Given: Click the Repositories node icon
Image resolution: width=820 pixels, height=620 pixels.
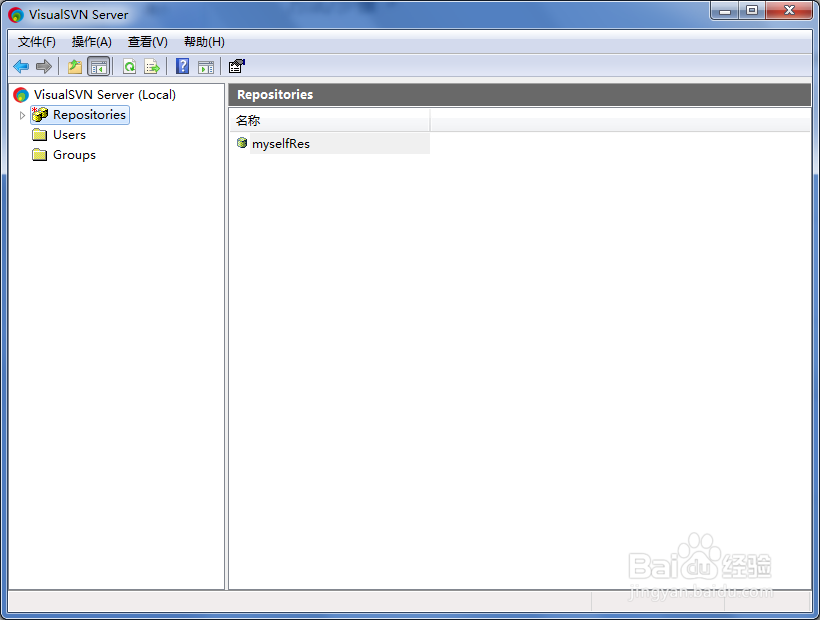Looking at the screenshot, I should 40,114.
